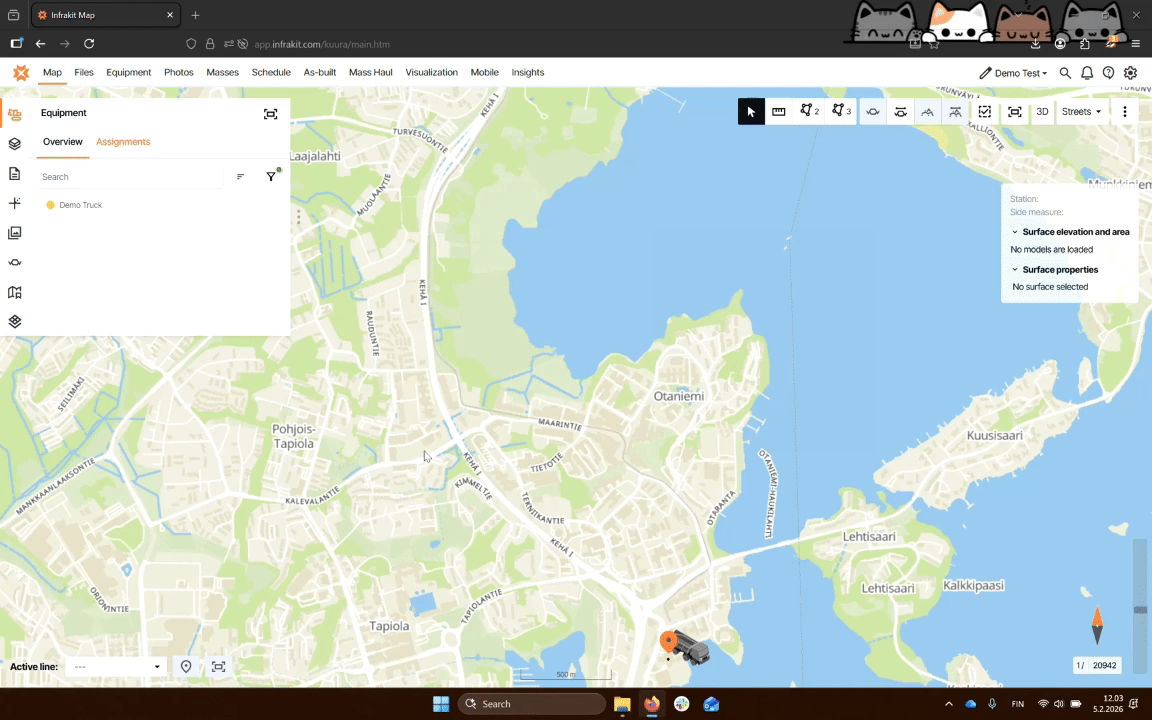Screen dimensions: 1152x720
Task: Toggle the surface profile with top bar icon
Action: (x=955, y=112)
